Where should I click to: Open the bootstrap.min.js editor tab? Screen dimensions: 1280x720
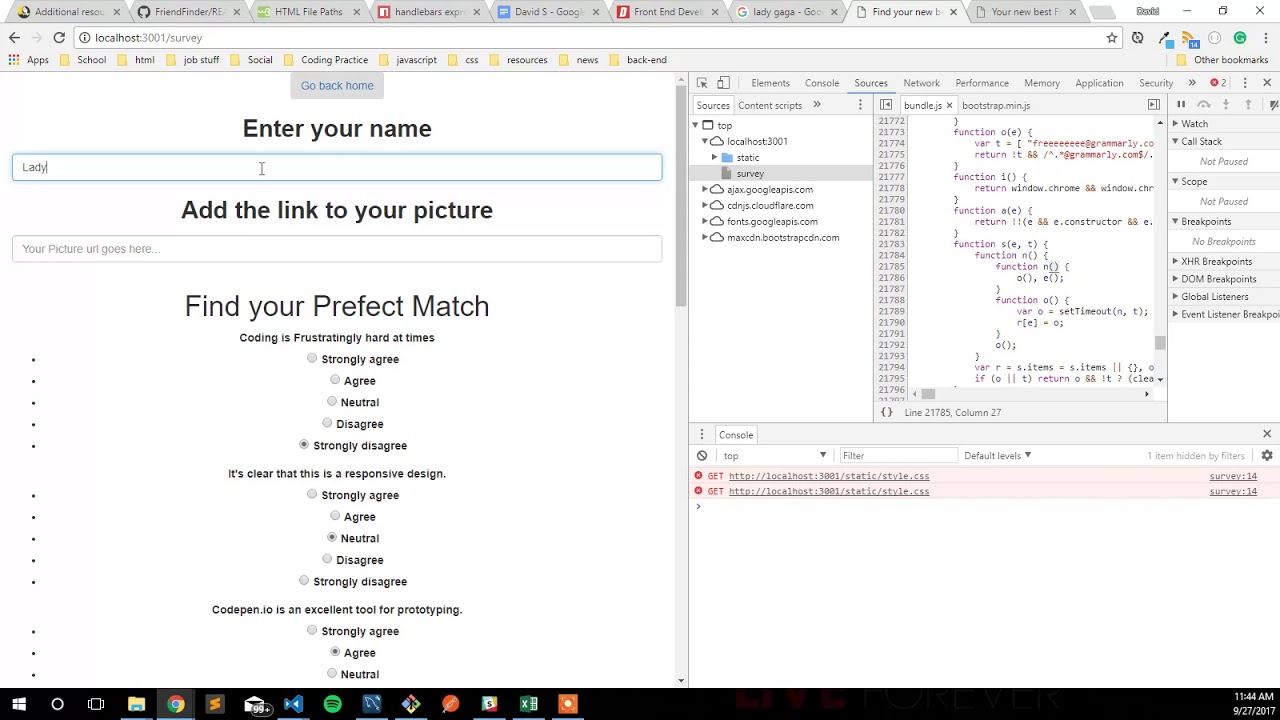[x=996, y=105]
